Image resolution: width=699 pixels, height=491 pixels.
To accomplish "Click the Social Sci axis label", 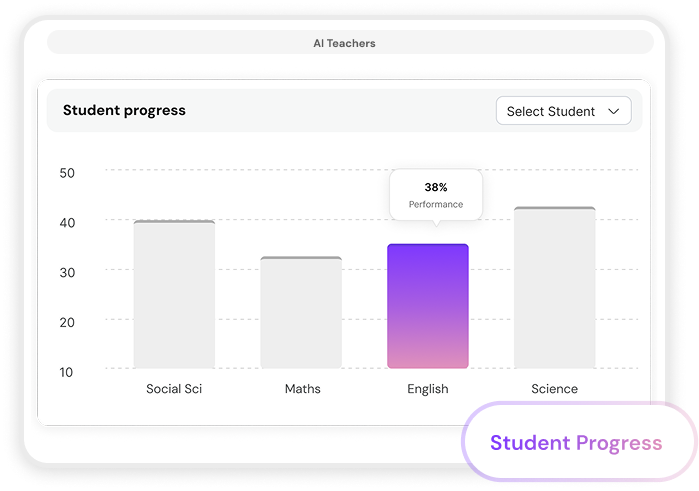I will pyautogui.click(x=174, y=389).
